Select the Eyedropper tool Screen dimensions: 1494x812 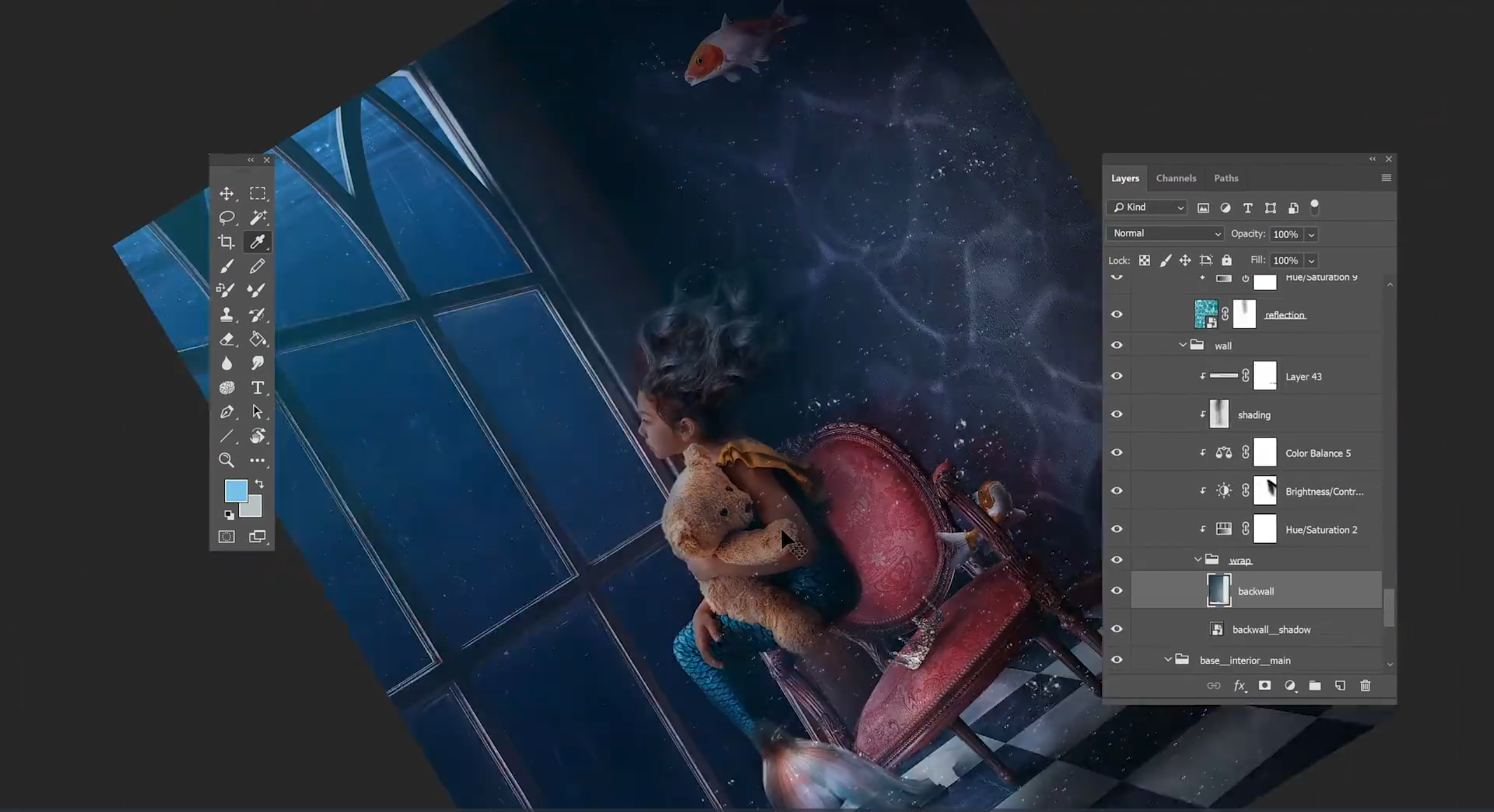coord(257,242)
